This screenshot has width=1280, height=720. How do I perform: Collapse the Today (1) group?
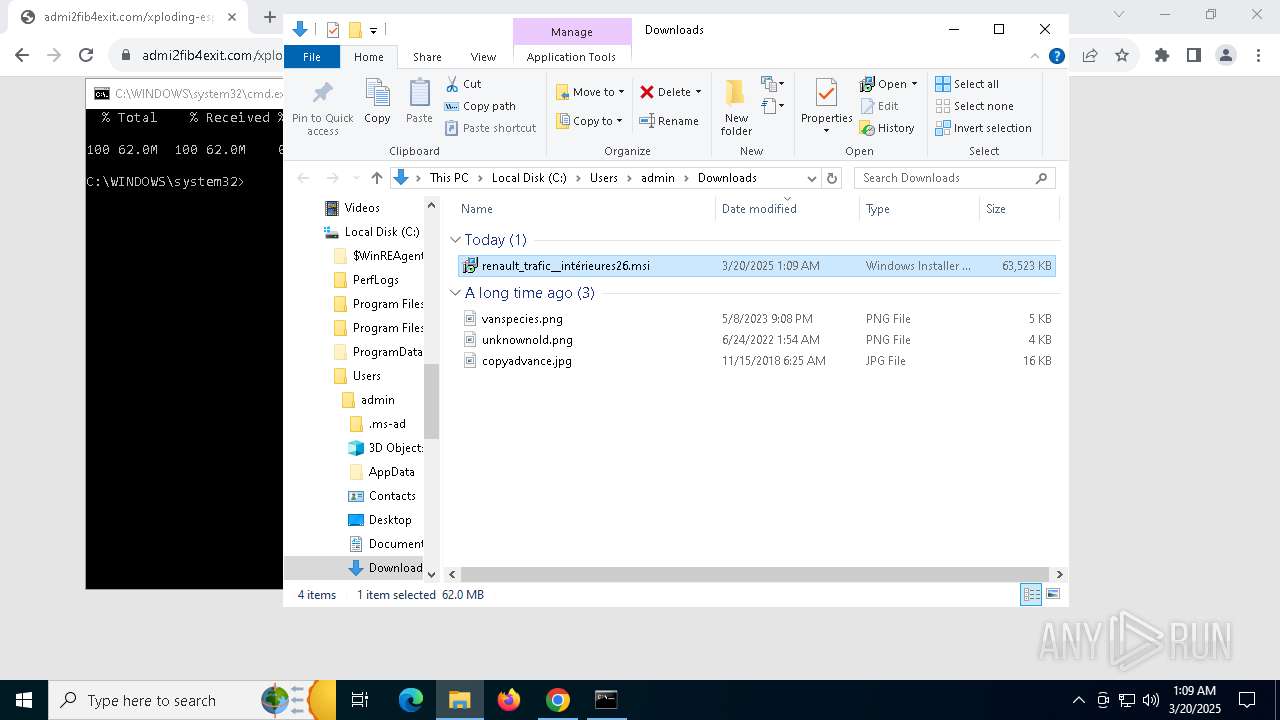click(455, 240)
